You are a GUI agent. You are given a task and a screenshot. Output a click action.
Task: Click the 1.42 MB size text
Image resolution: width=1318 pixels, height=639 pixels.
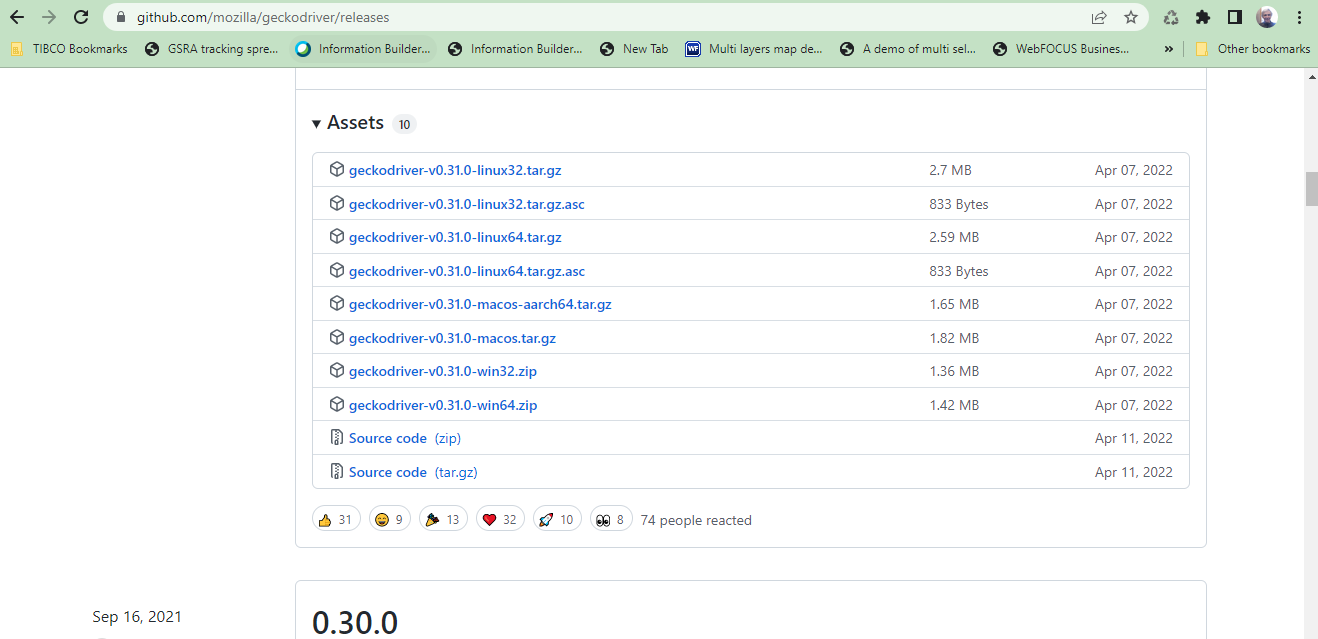(x=954, y=405)
